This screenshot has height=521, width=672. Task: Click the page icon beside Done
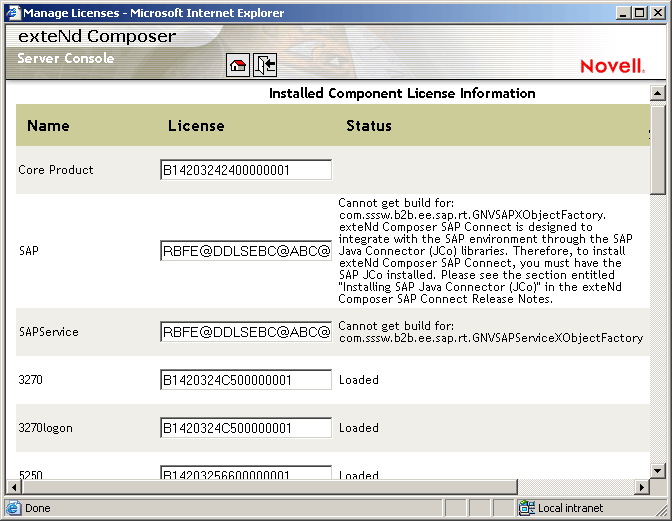click(13, 508)
